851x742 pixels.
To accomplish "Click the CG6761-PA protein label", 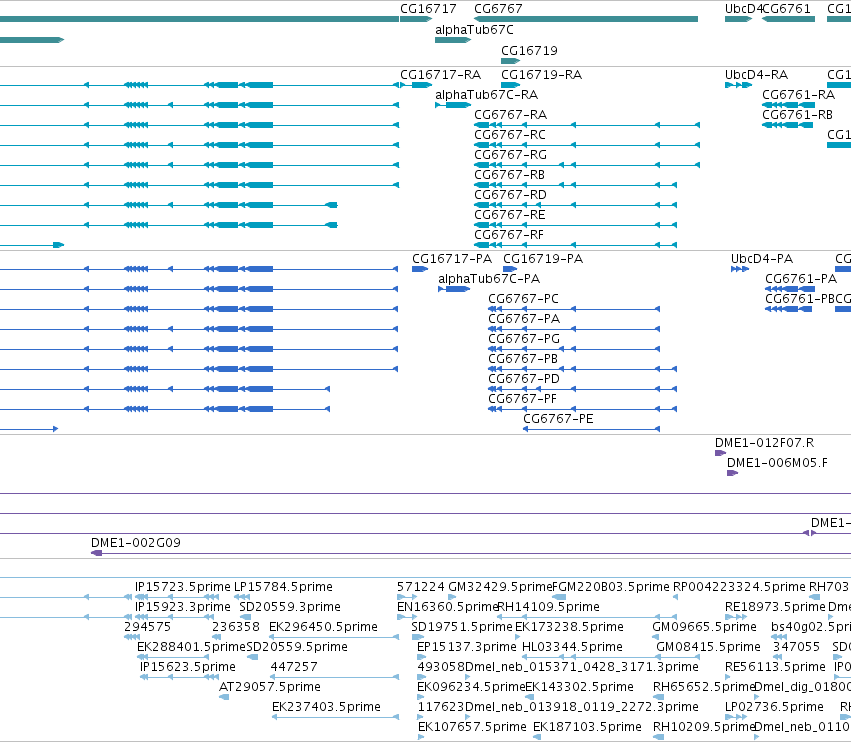I will tap(801, 278).
